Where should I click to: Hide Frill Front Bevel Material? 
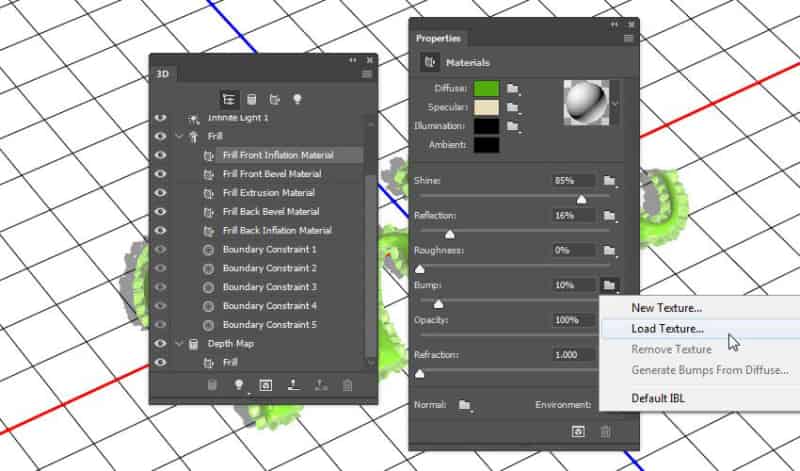coord(160,174)
